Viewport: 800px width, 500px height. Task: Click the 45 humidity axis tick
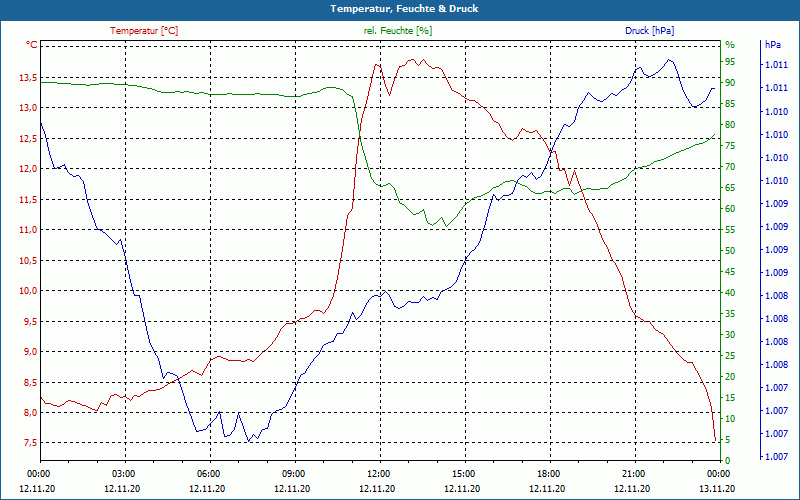[730, 271]
